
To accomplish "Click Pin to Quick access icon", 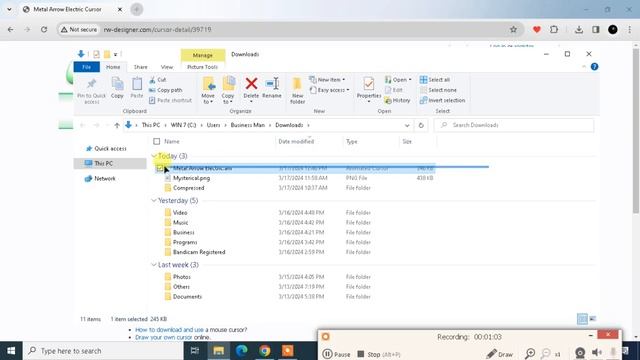I will (x=91, y=84).
